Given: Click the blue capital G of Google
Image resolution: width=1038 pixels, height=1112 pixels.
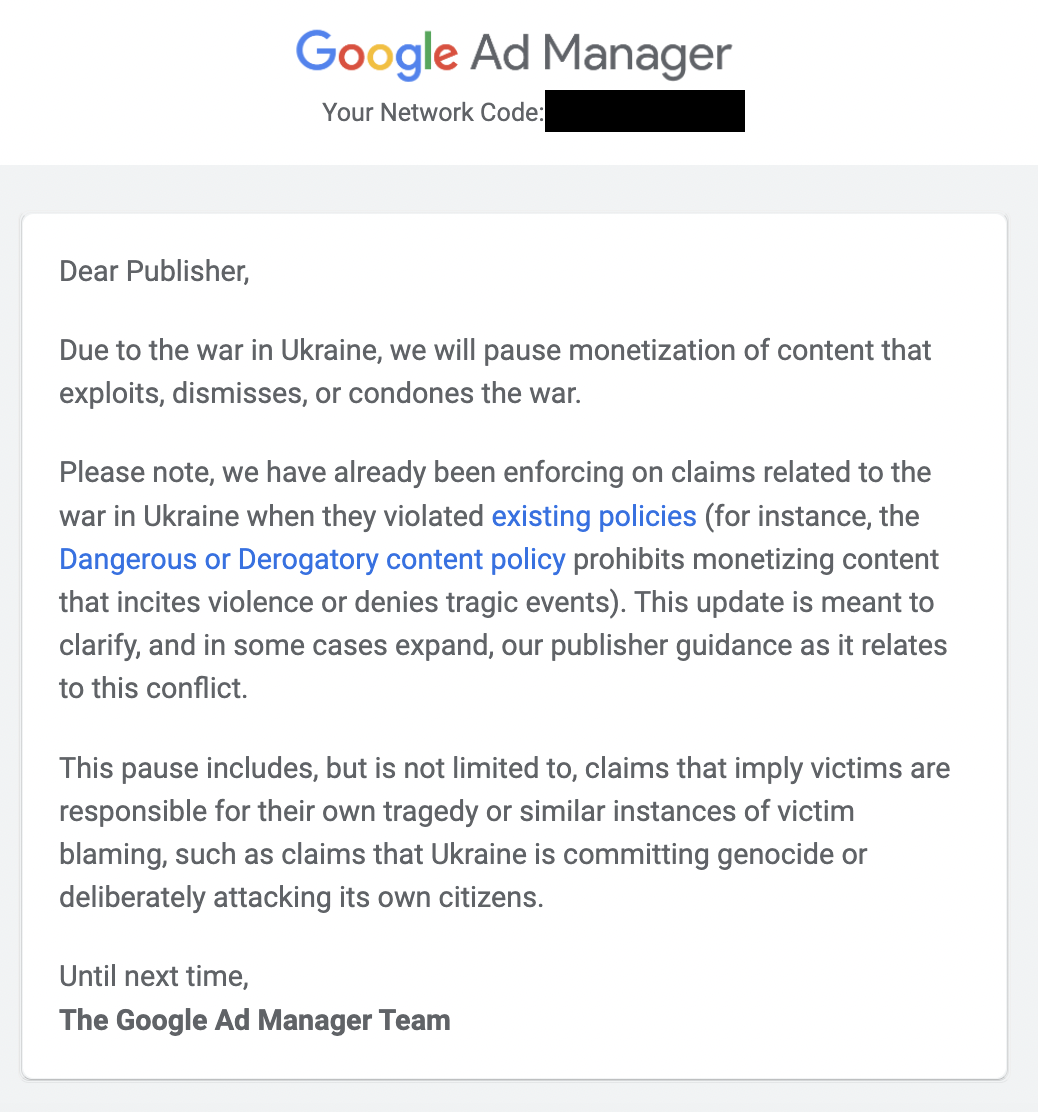Looking at the screenshot, I should pos(316,50).
